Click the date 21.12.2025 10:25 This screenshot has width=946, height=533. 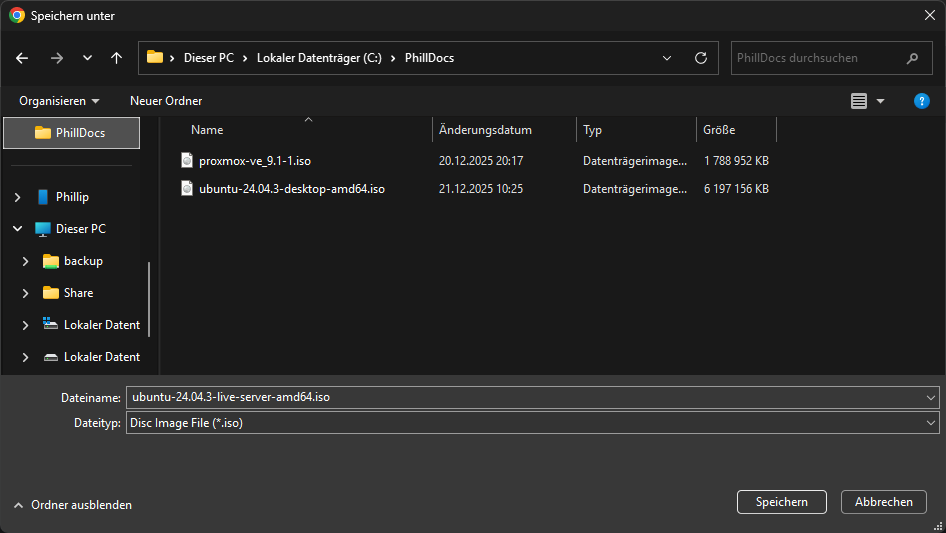[x=481, y=189]
